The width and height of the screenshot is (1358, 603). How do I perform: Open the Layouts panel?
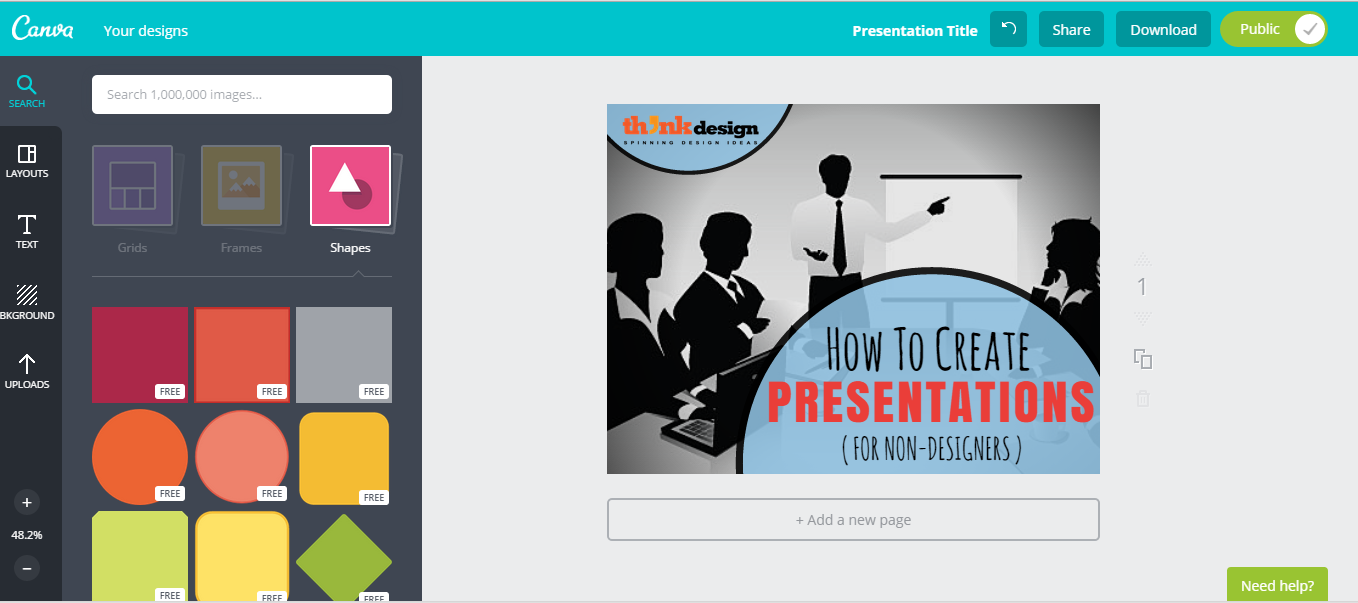click(27, 160)
